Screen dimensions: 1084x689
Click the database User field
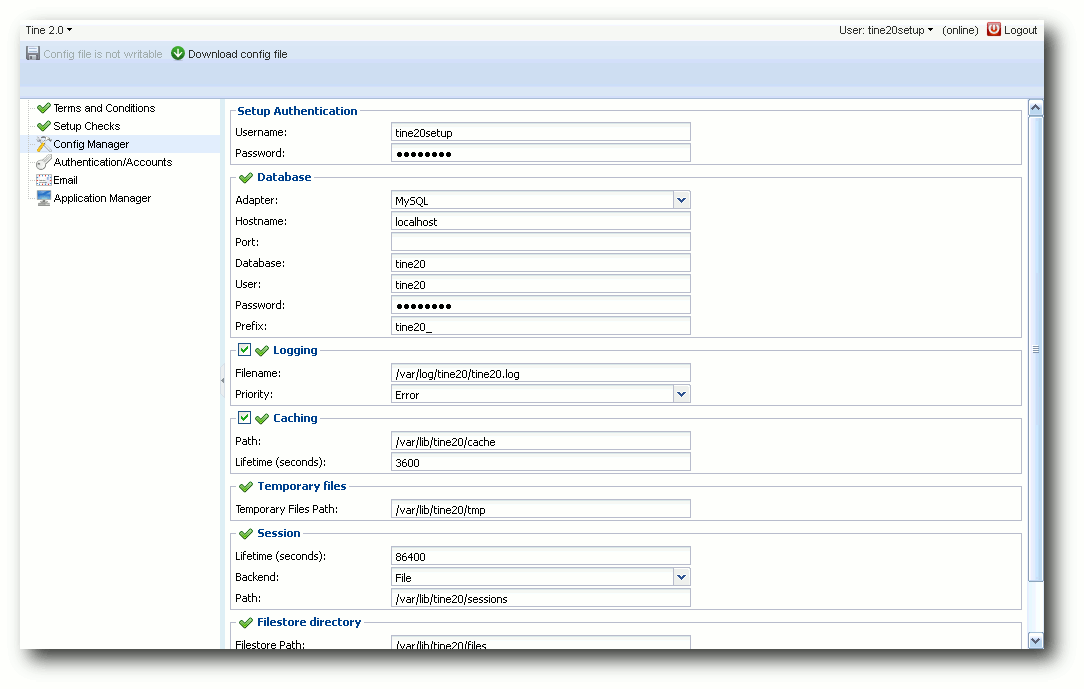(x=541, y=284)
